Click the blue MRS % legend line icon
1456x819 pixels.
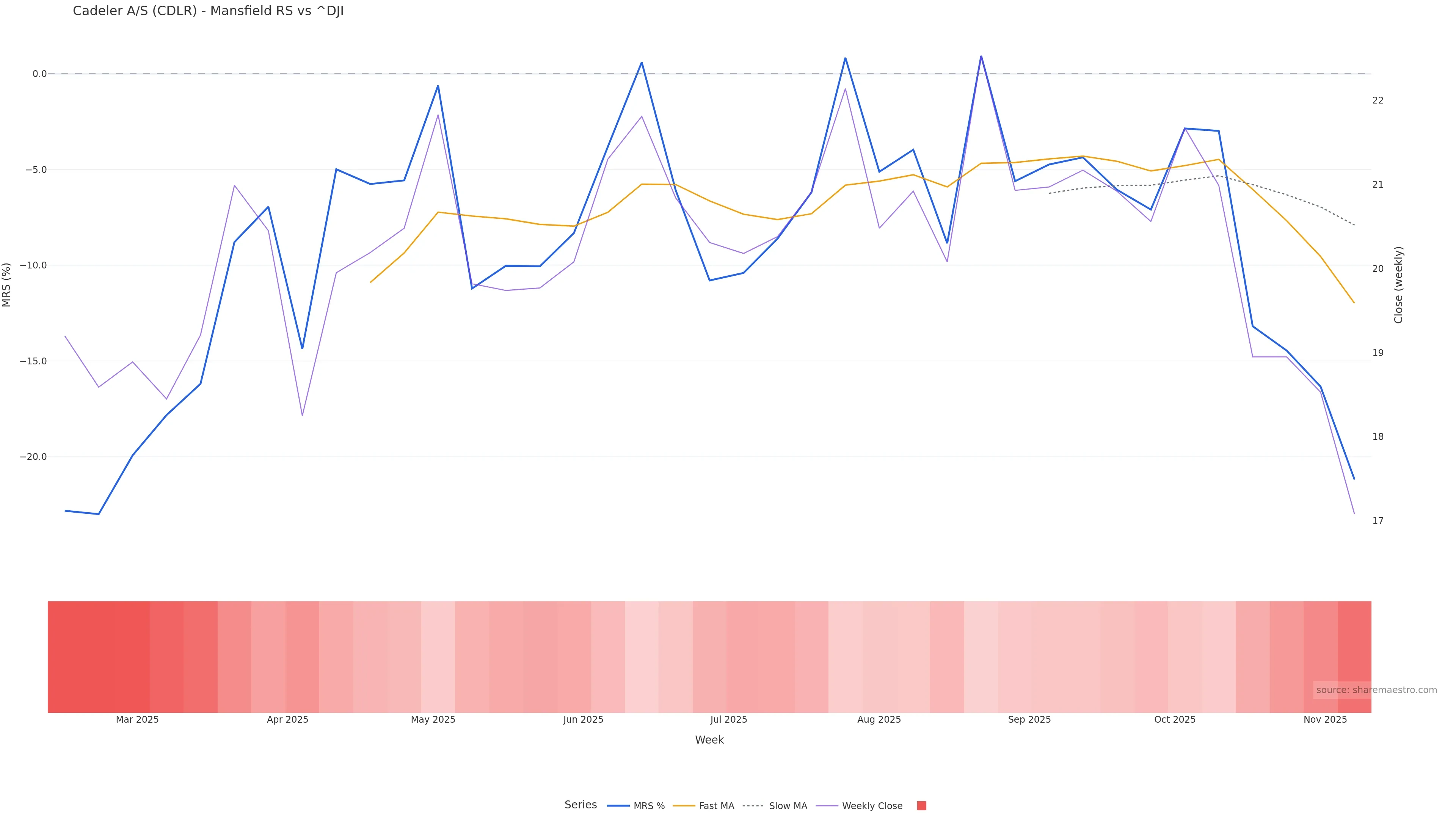[618, 806]
